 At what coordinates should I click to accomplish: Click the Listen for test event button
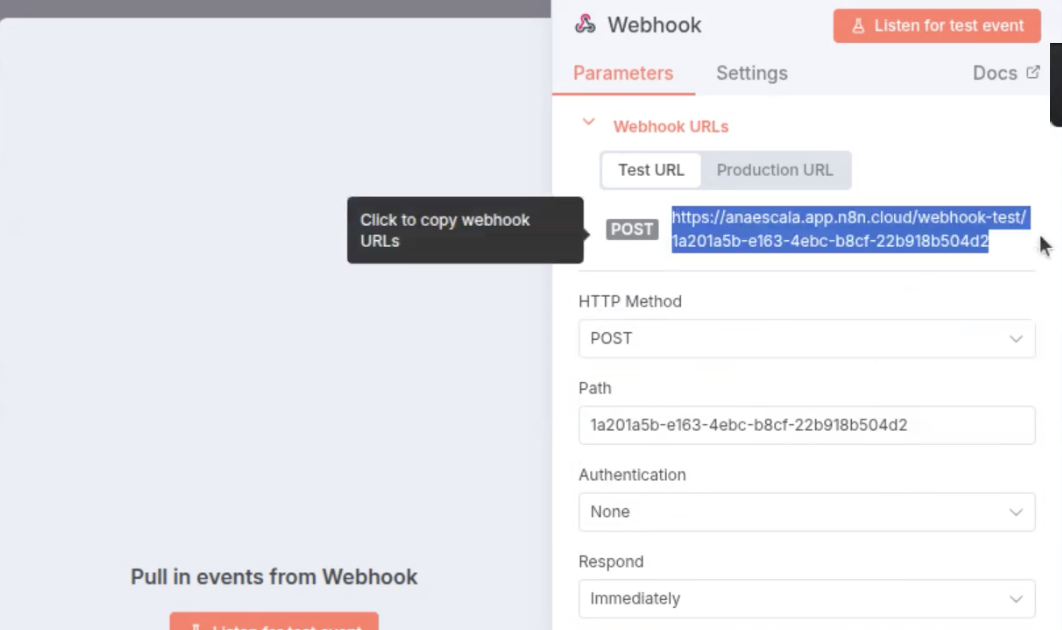(937, 26)
